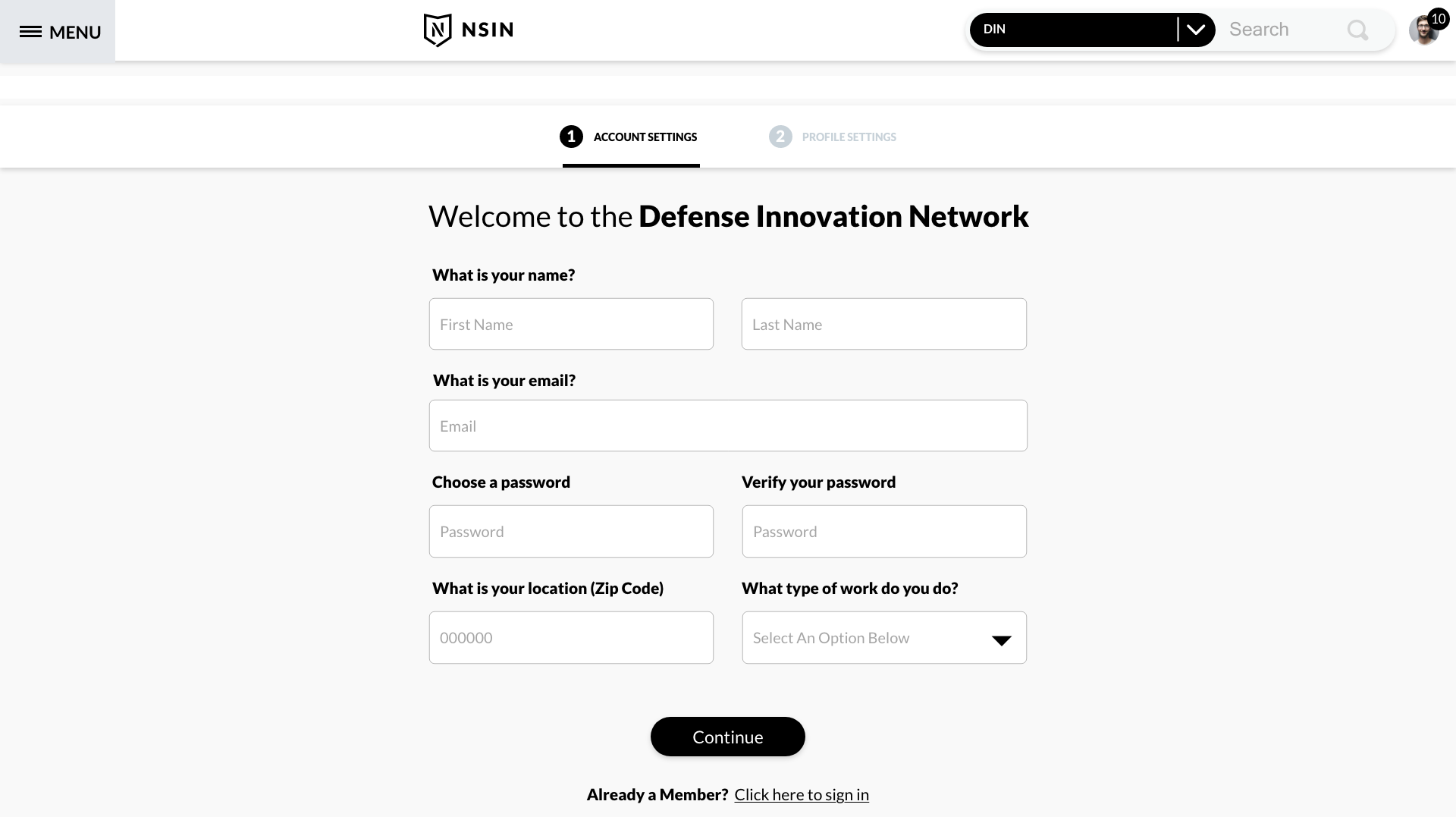This screenshot has width=1456, height=817.
Task: Click the work type dropdown arrow
Action: [1001, 640]
